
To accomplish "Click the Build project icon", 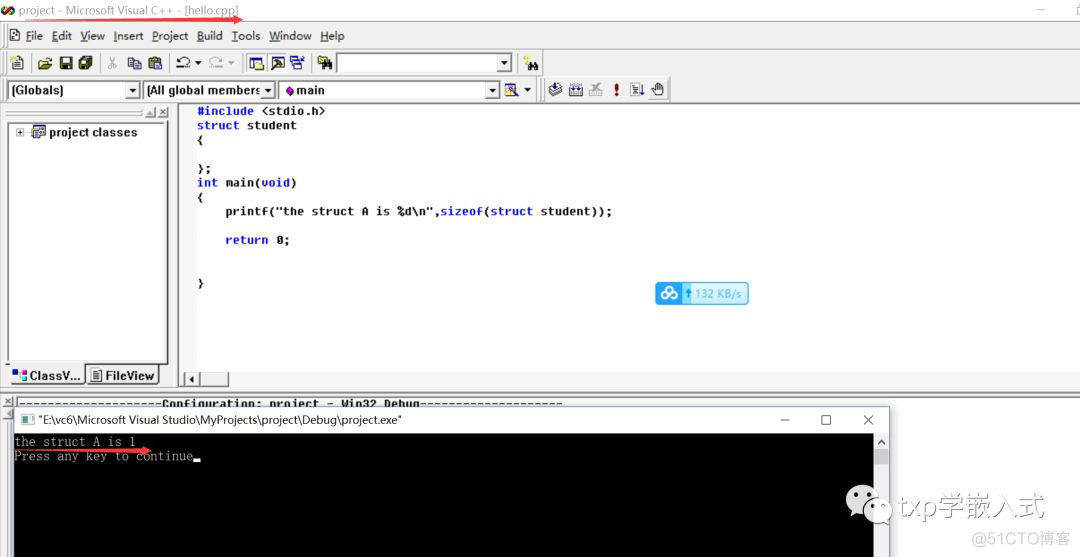I will point(576,90).
